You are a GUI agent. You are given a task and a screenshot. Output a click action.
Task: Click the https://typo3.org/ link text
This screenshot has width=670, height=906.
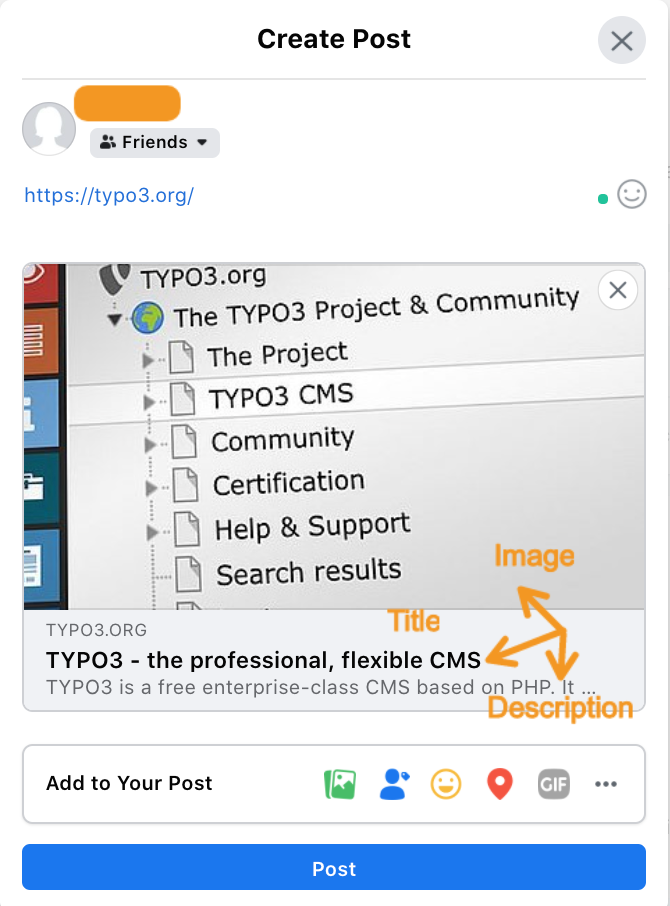pos(109,195)
